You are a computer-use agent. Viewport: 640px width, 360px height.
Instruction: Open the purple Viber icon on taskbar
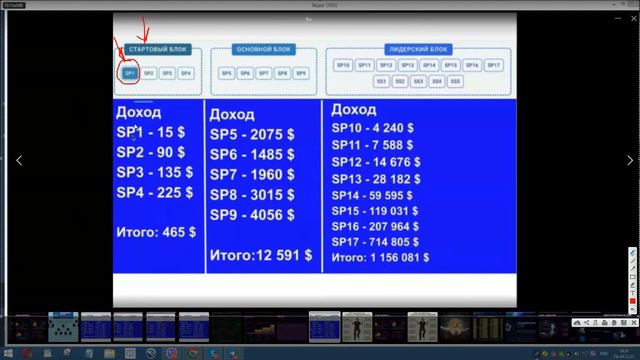(x=172, y=353)
